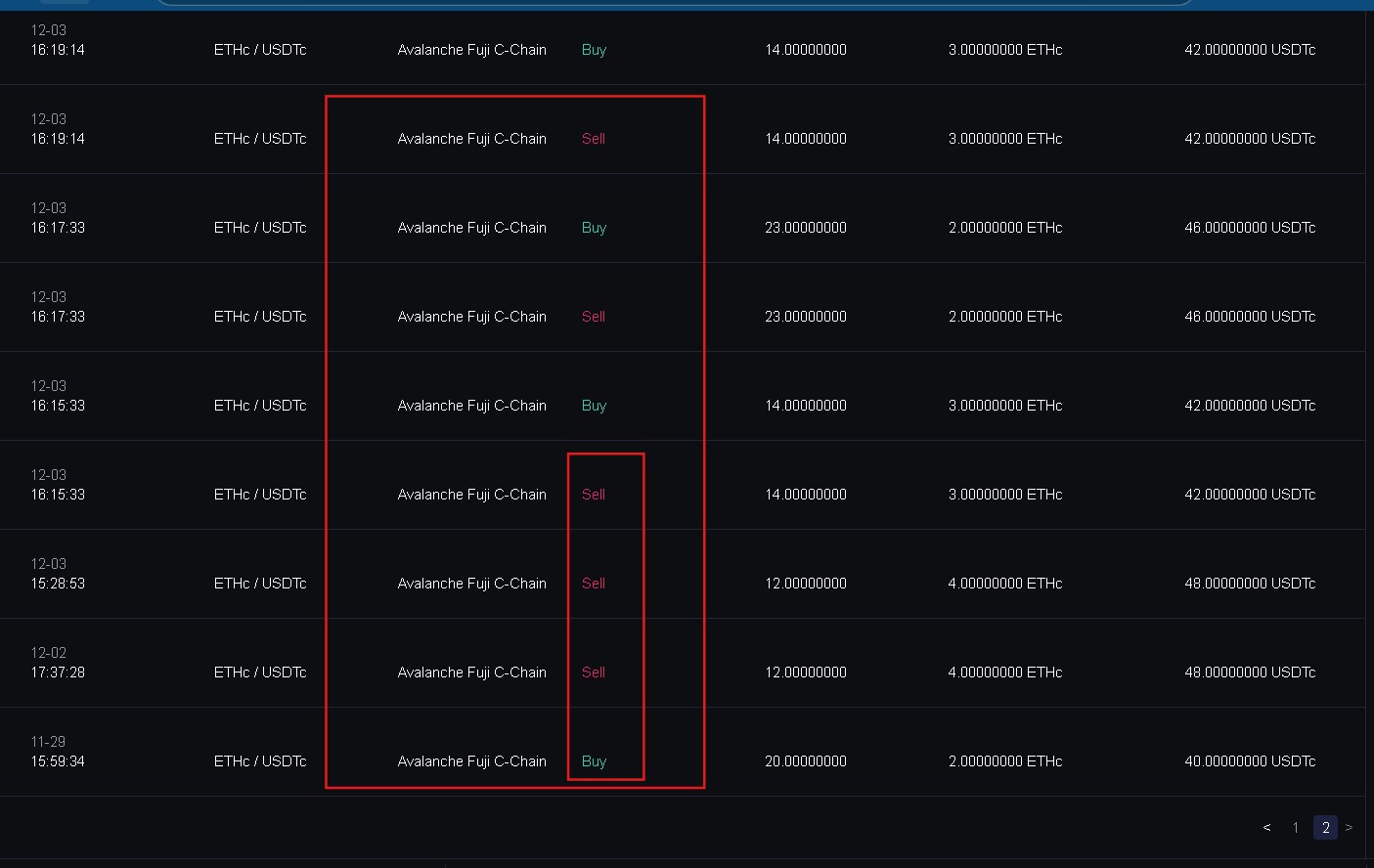The image size is (1374, 868).
Task: Select the 11-29 15:59:34 timestamp cell
Action: coord(58,753)
